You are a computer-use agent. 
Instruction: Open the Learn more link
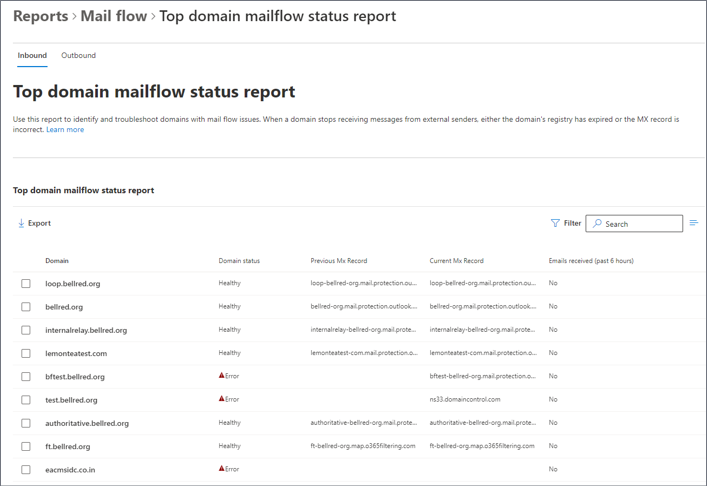point(65,129)
